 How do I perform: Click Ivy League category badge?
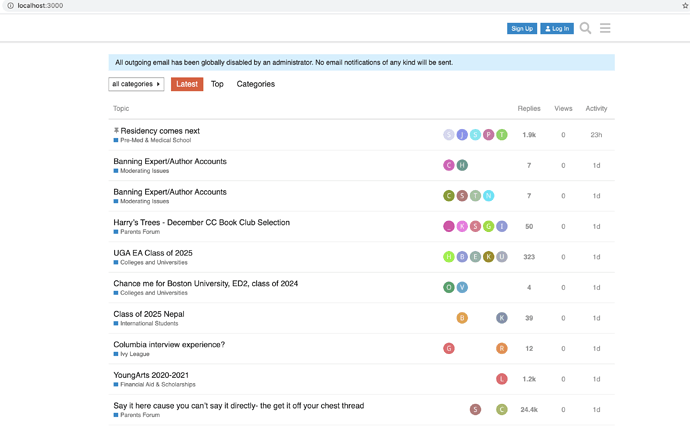click(x=132, y=354)
